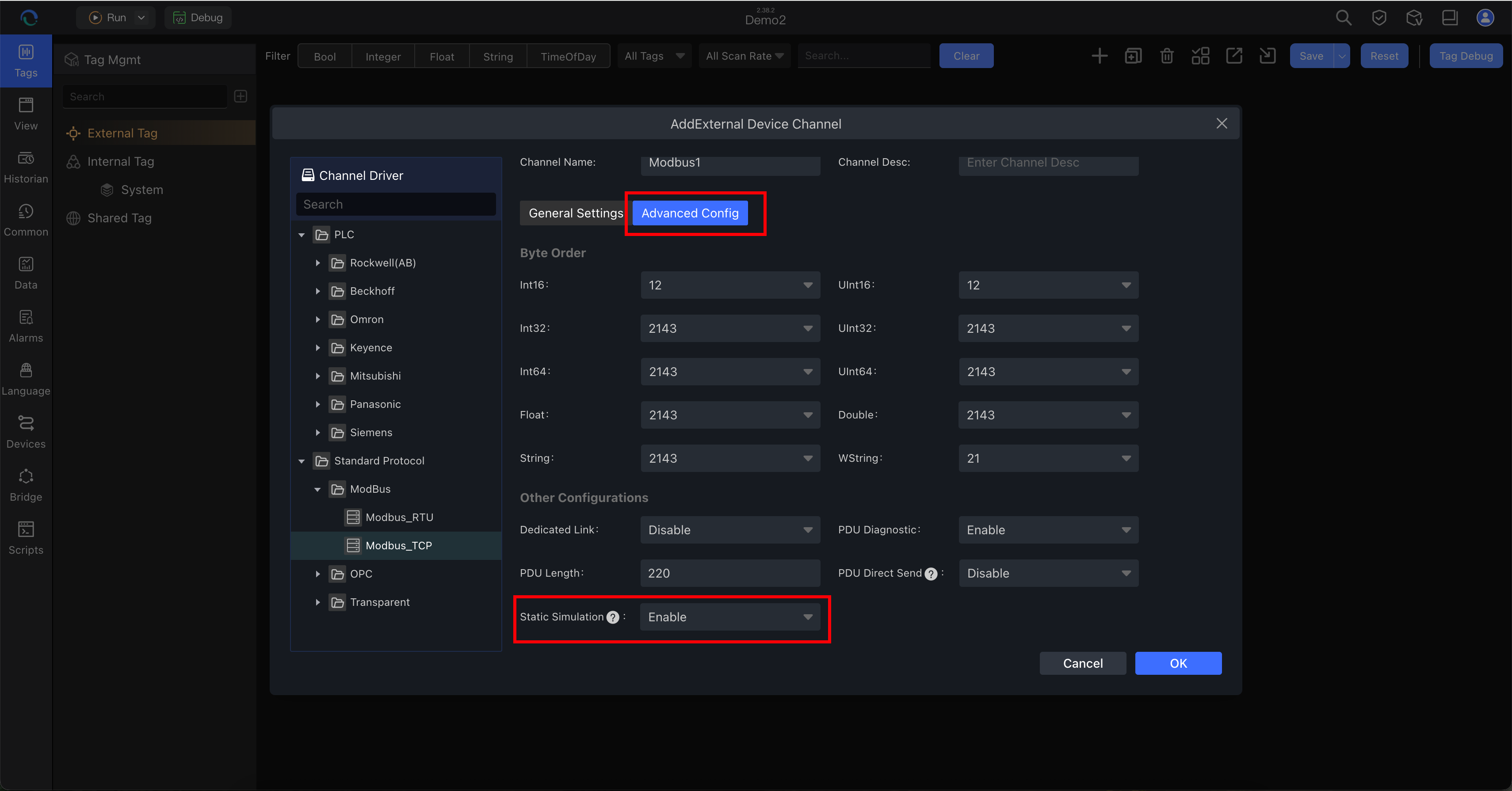This screenshot has width=1512, height=791.
Task: Open the Data sidebar item
Action: pos(26,273)
